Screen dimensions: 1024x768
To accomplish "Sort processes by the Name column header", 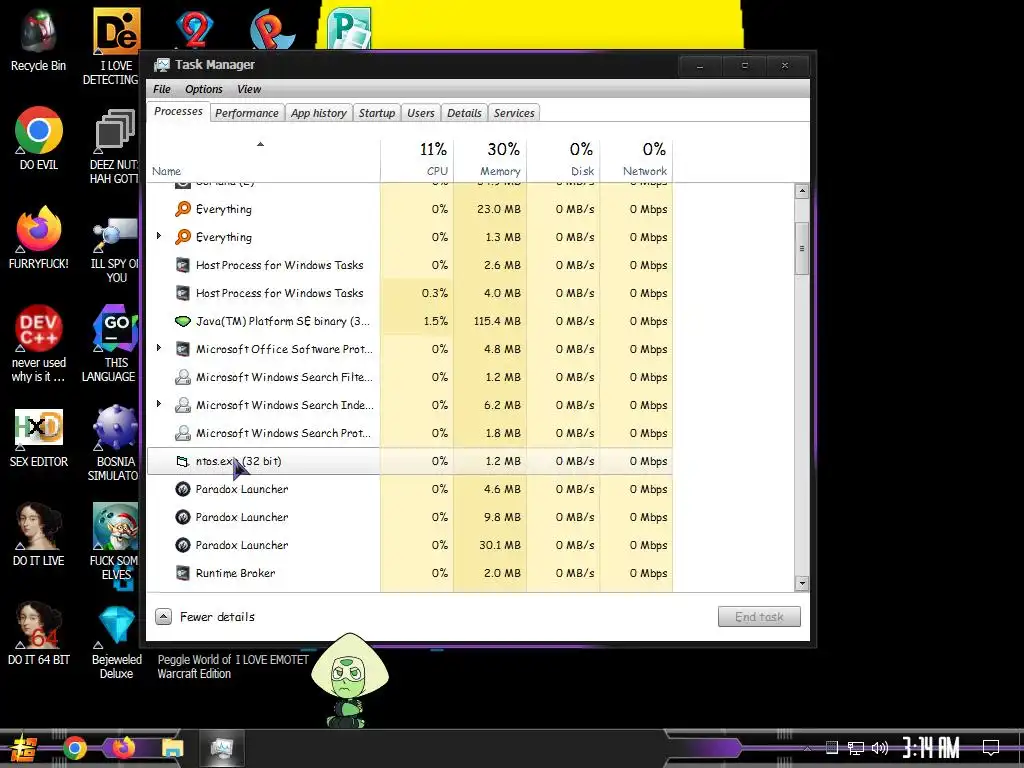I will (263, 160).
